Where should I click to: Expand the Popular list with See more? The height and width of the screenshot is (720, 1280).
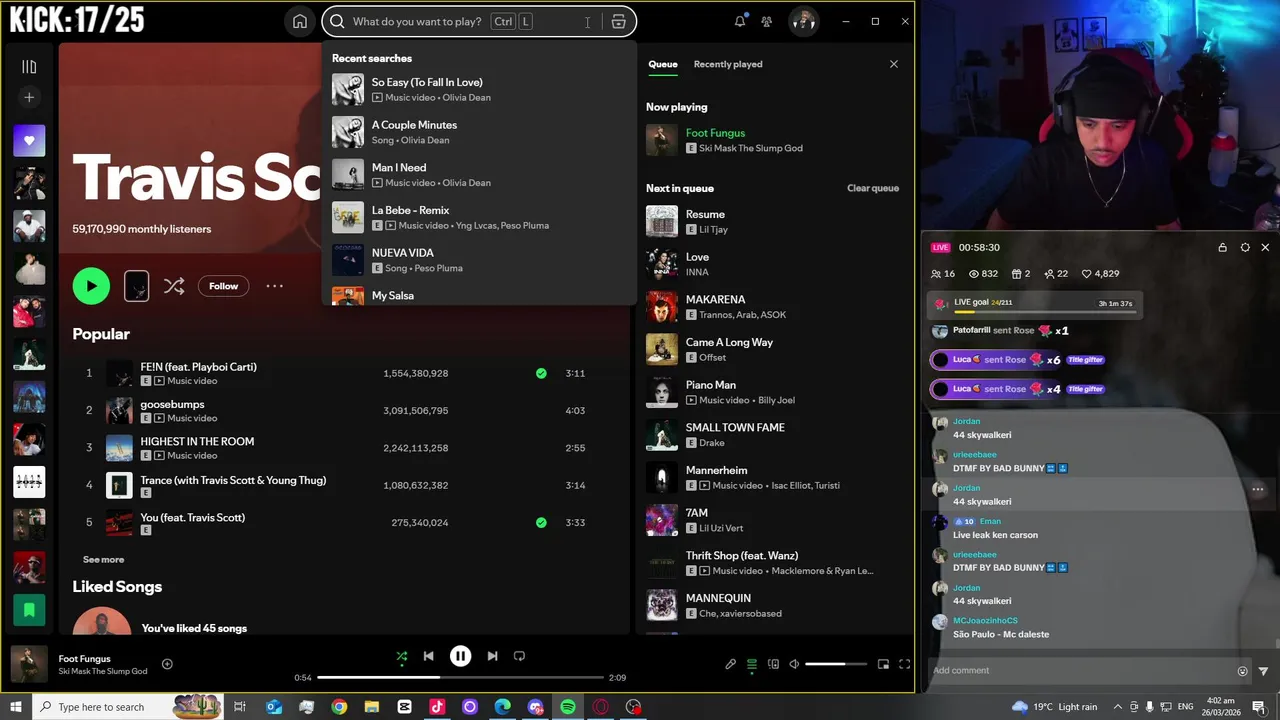coord(103,559)
